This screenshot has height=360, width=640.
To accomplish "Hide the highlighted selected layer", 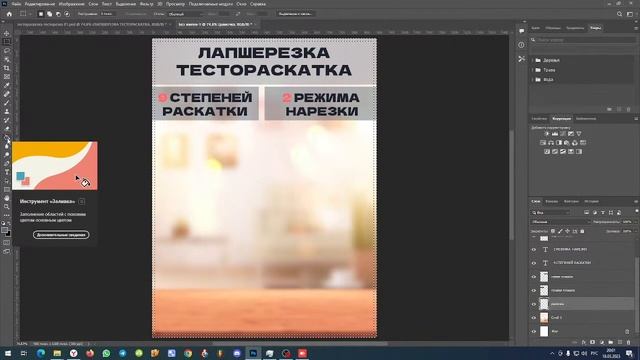I will [533, 304].
